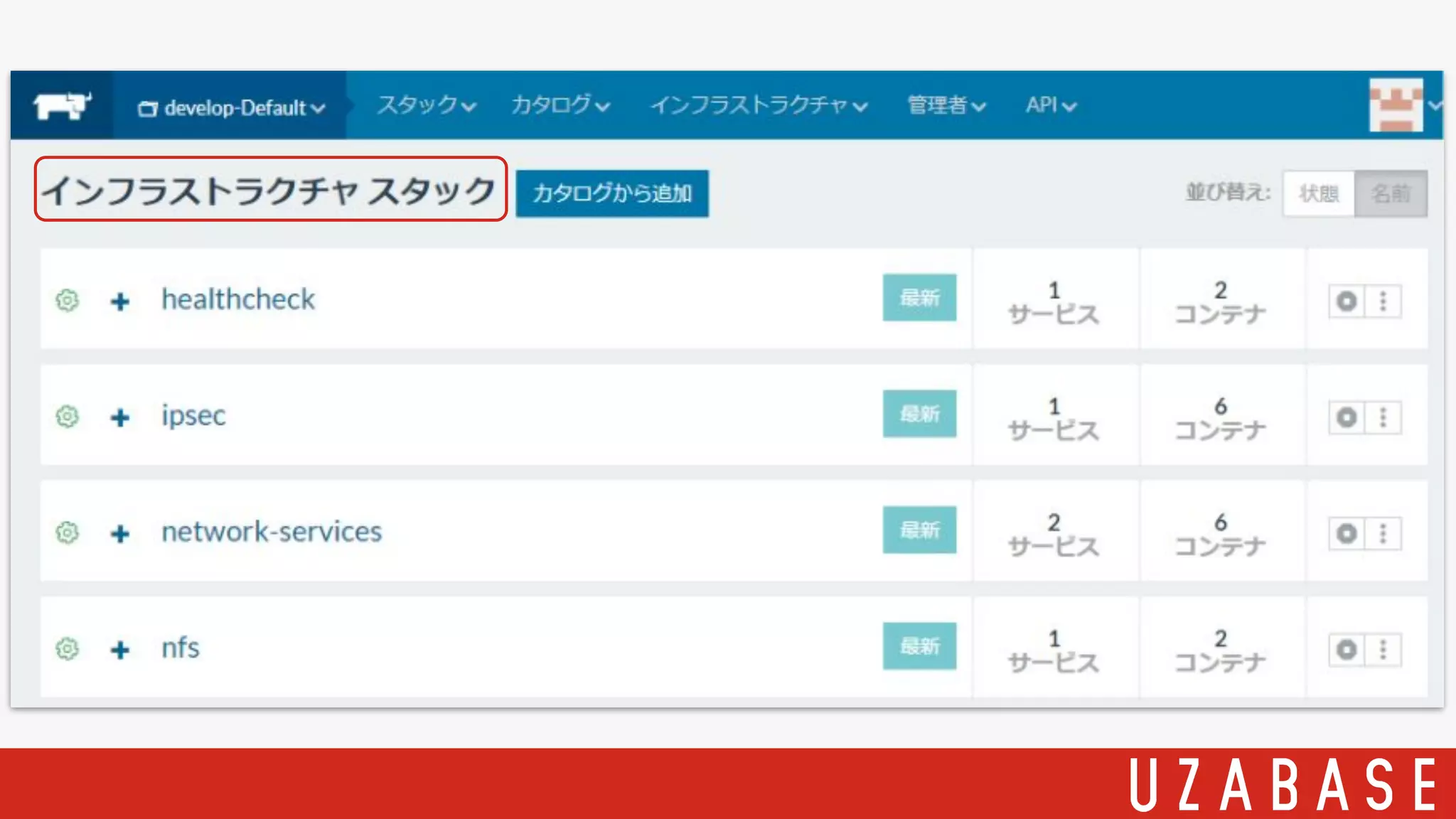Screen dimensions: 1456x819
Task: Click the stop circle icon for network-services
Action: pos(1347,533)
